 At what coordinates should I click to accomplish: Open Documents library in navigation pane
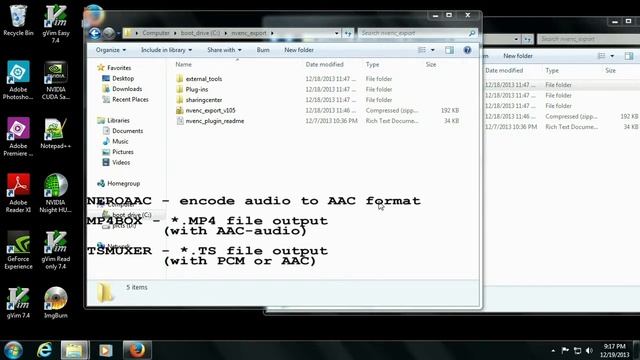pyautogui.click(x=123, y=131)
